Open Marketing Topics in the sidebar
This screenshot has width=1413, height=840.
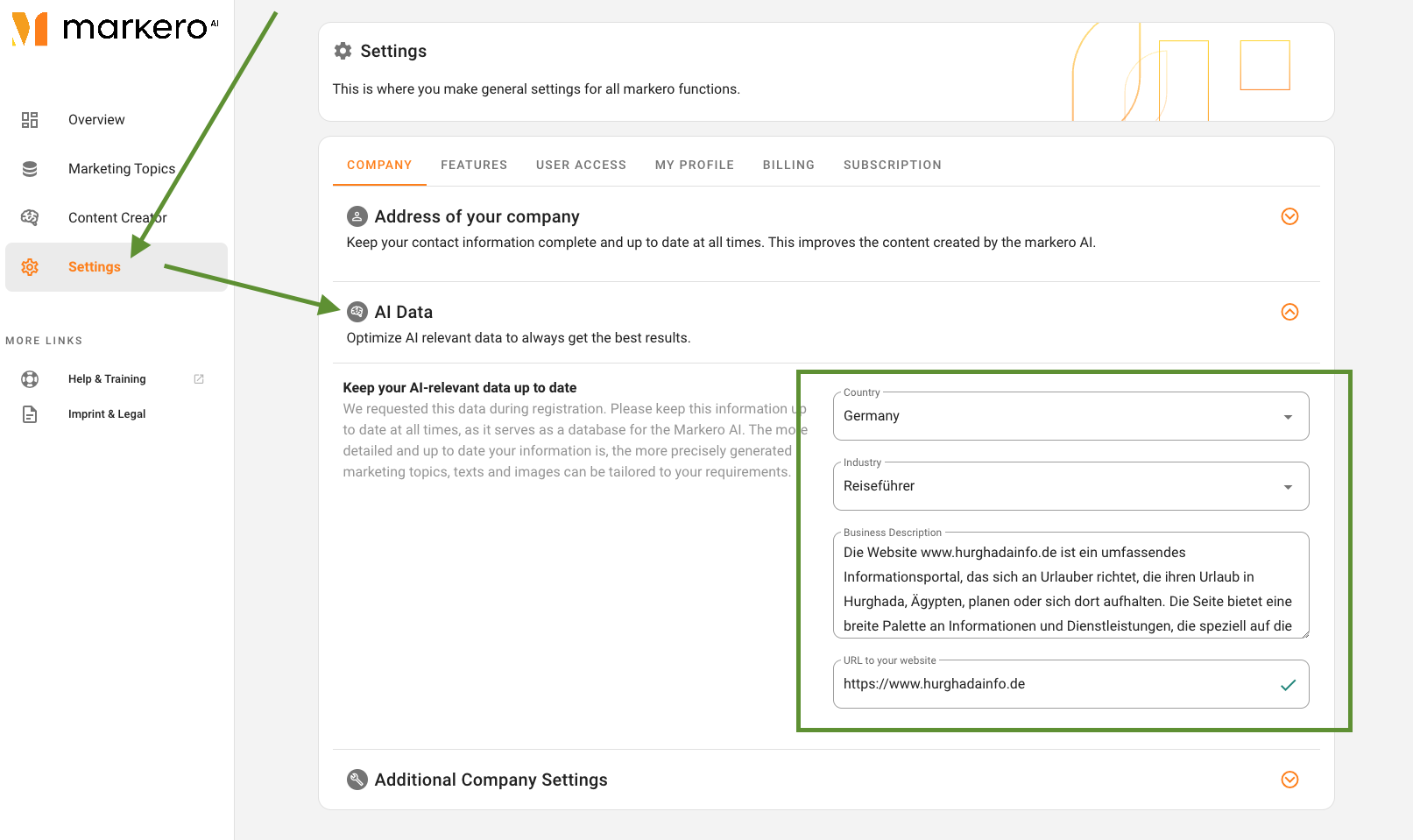[117, 169]
